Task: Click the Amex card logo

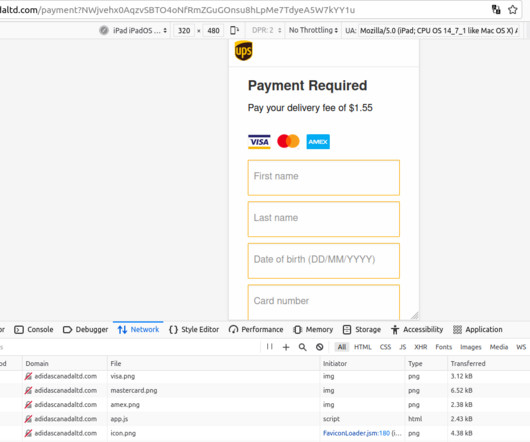Action: coord(318,142)
